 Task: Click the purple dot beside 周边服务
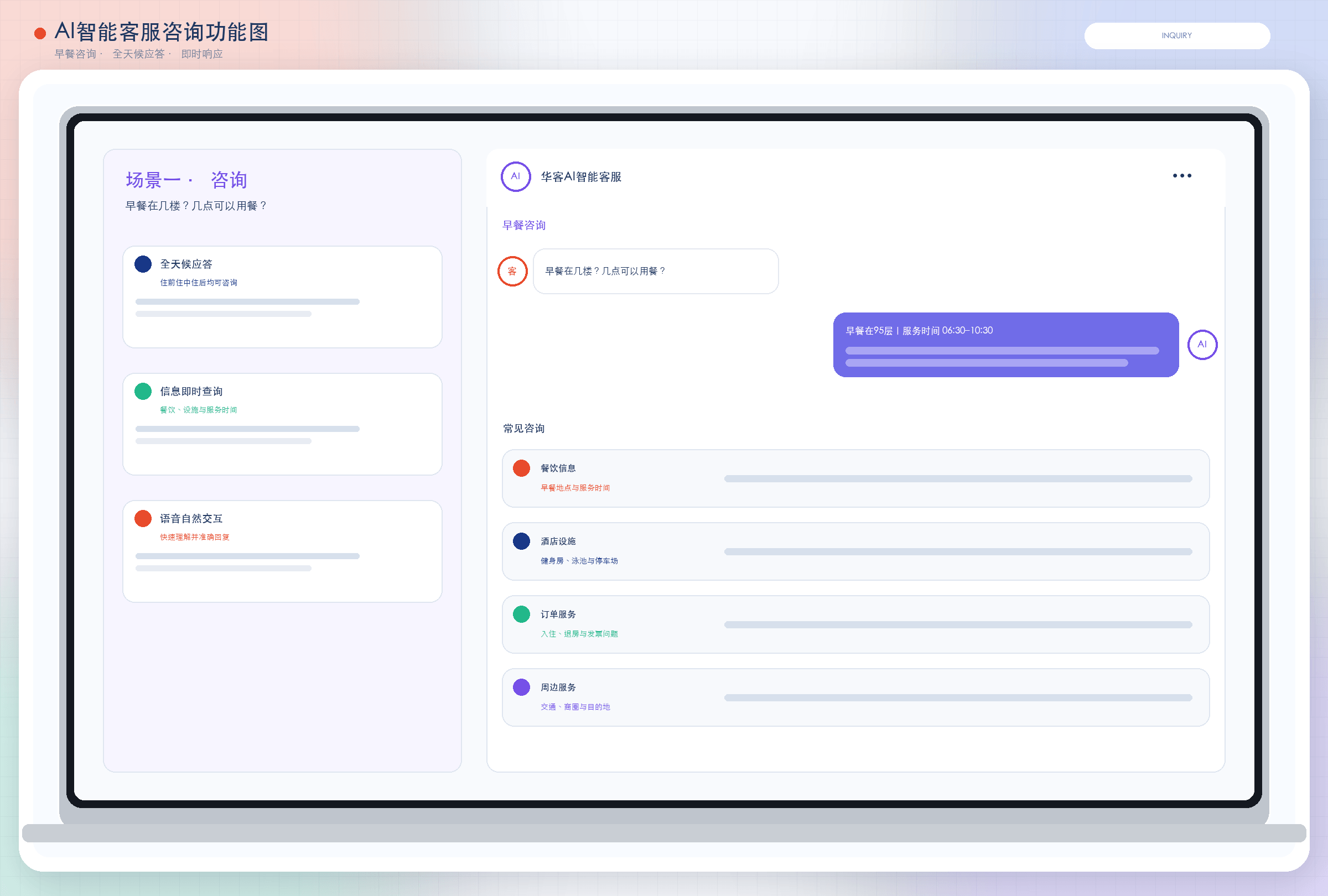pos(521,687)
